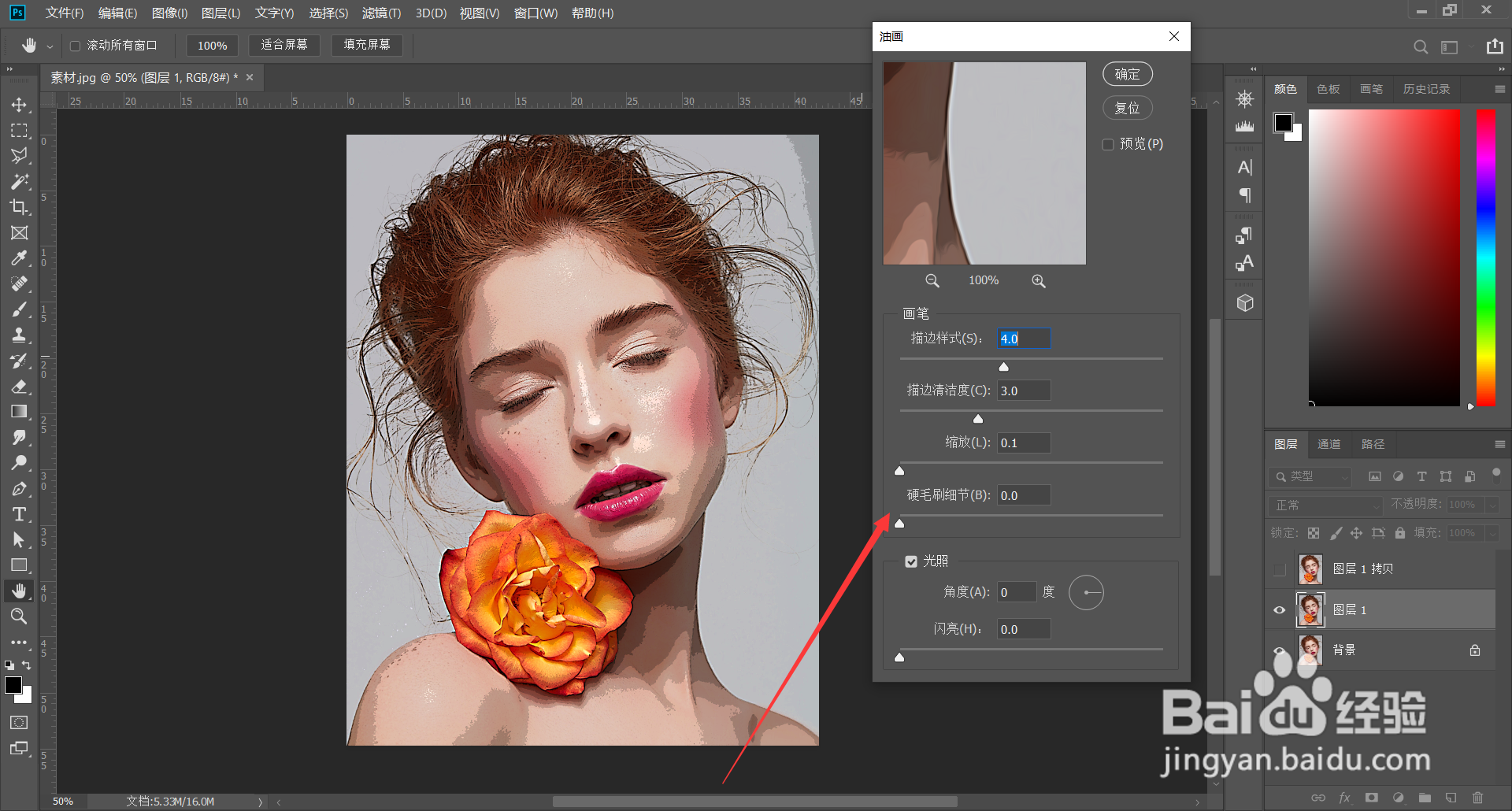Select the Rectangular Marquee tool
The image size is (1512, 811).
click(19, 130)
